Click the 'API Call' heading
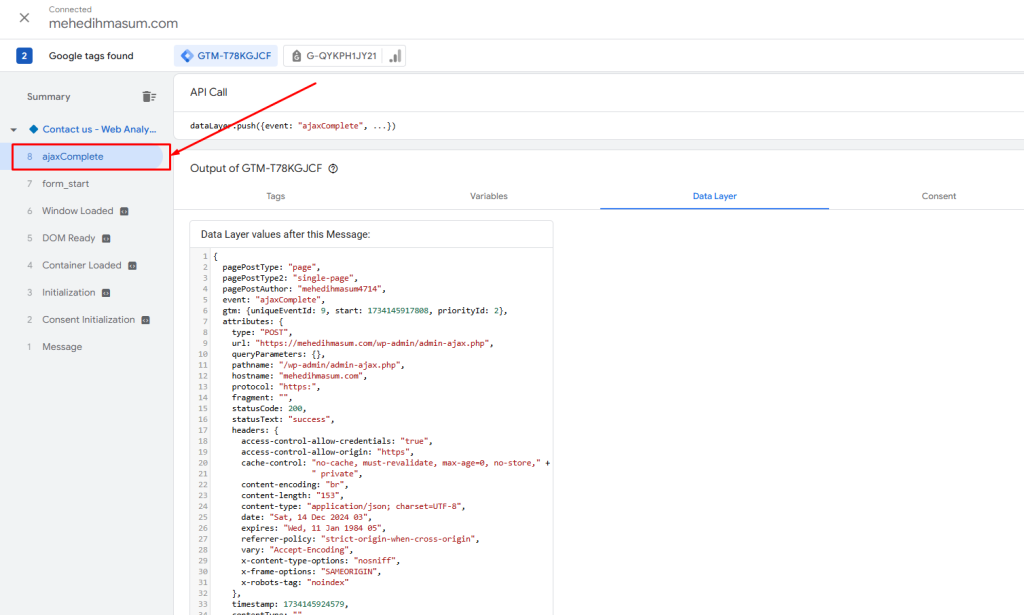This screenshot has width=1024, height=615. pyautogui.click(x=209, y=93)
